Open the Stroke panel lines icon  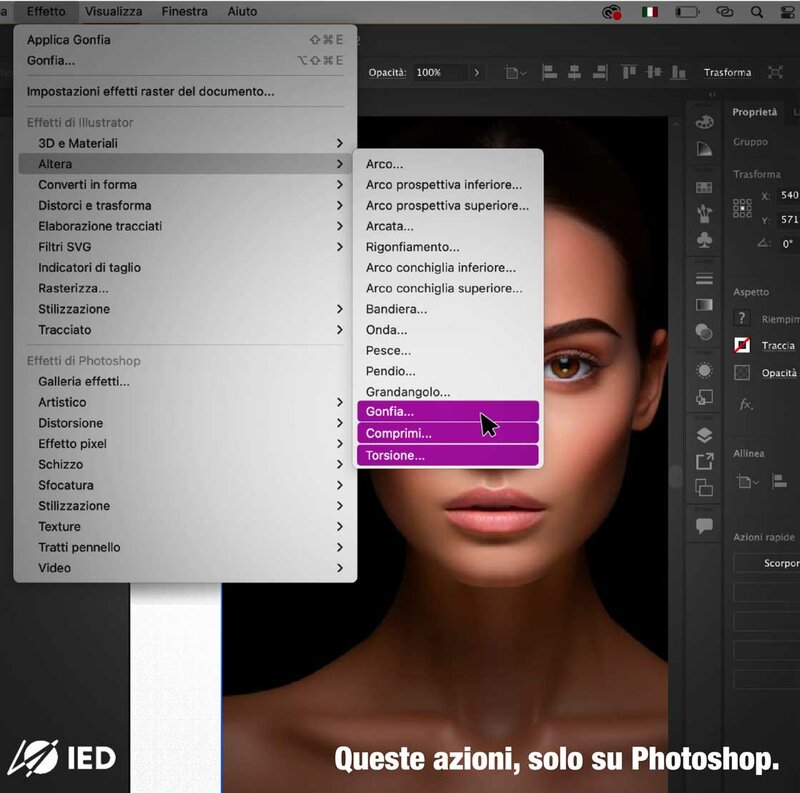pos(704,279)
